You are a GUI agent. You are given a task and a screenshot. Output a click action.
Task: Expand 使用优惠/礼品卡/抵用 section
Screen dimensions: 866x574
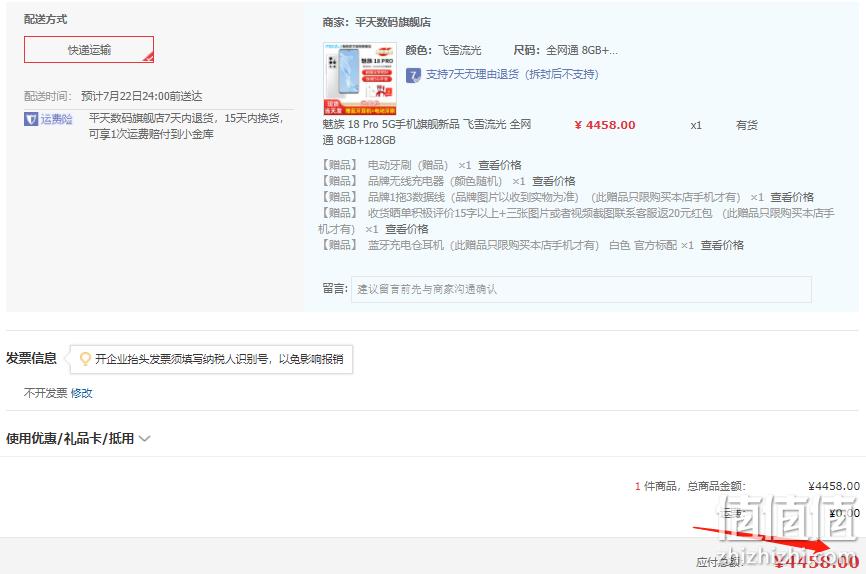[78, 439]
